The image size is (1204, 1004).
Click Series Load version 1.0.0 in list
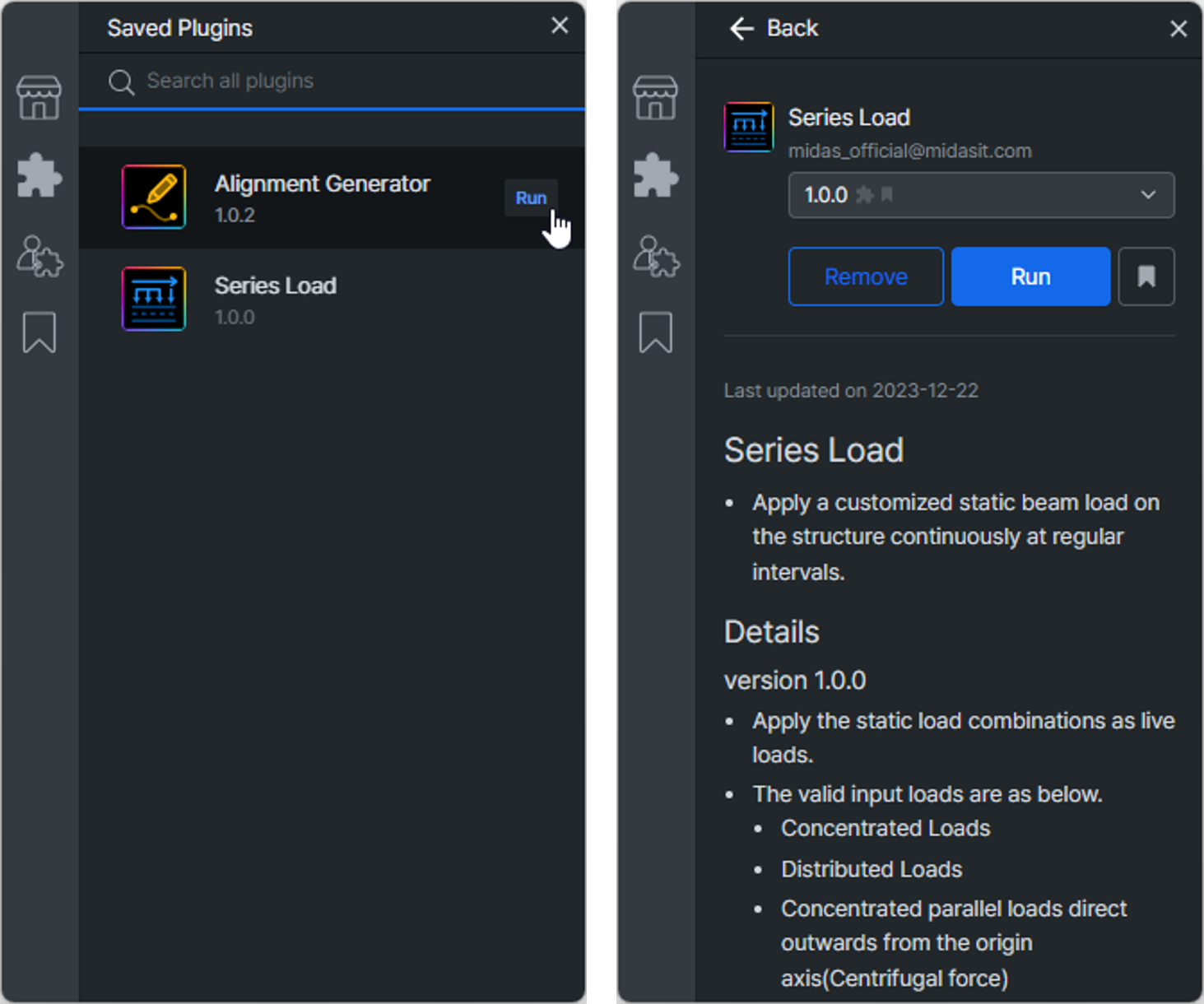(235, 318)
